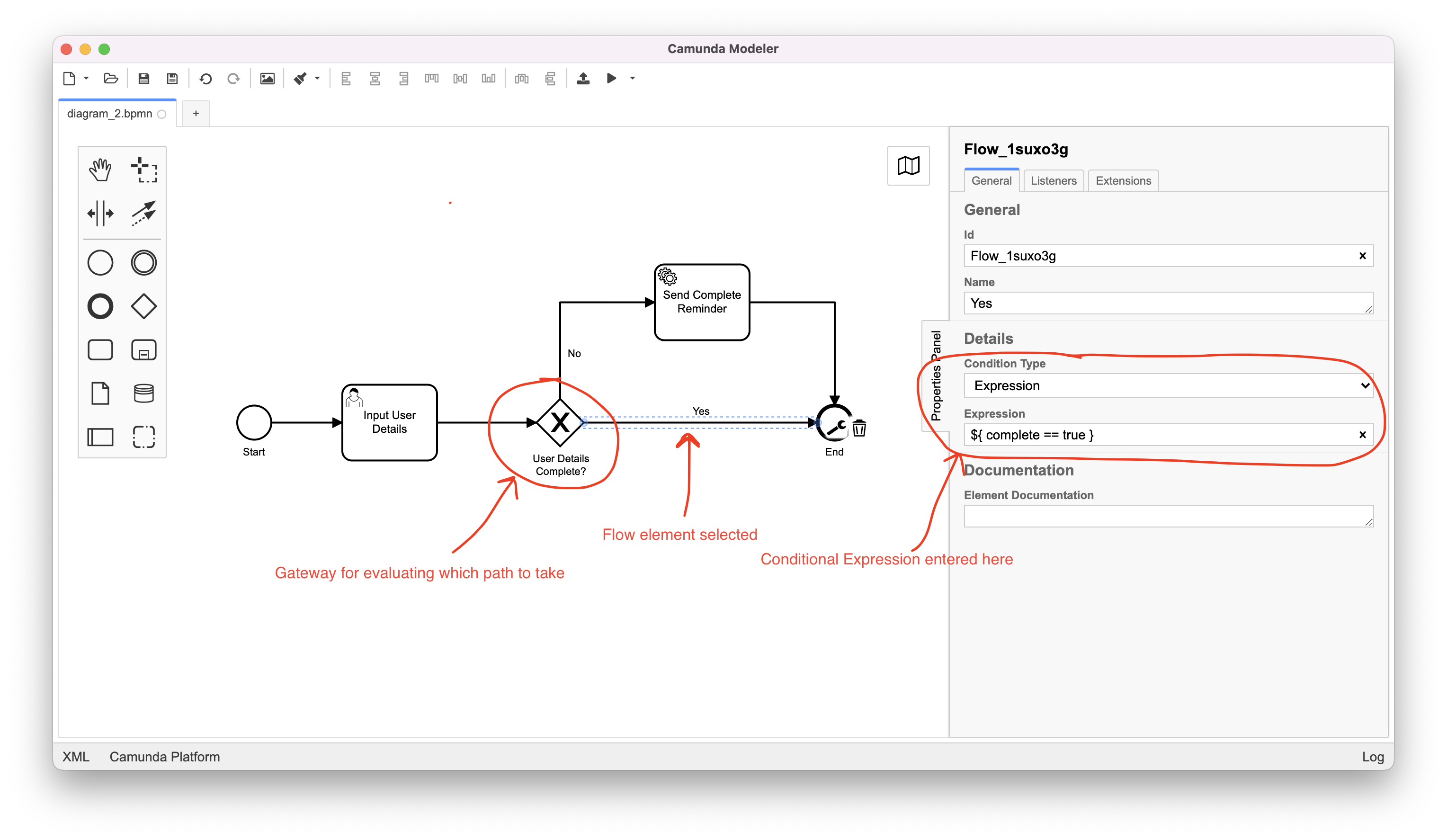This screenshot has height=840, width=1447.
Task: Open the Condition Type dropdown
Action: [1169, 386]
